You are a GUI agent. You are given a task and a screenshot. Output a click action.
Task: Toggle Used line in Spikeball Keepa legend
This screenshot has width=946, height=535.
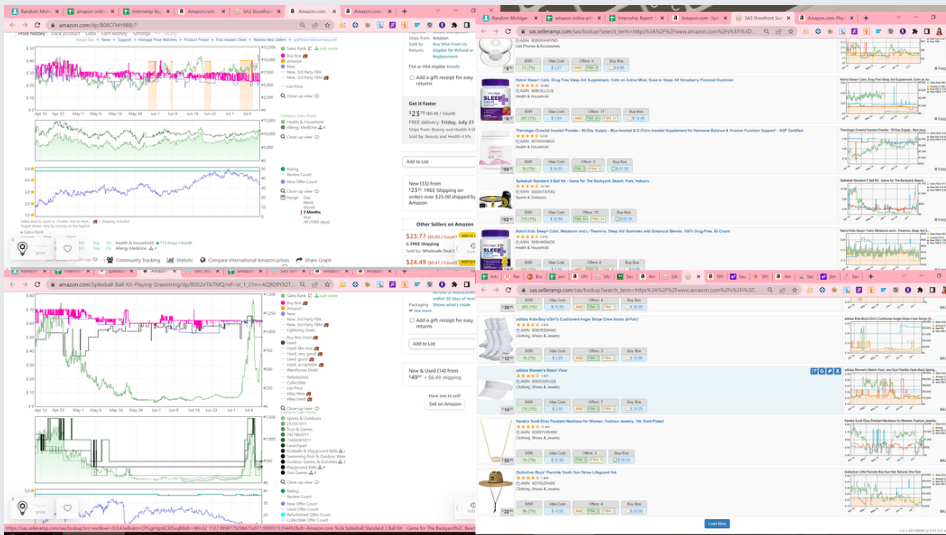[288, 343]
